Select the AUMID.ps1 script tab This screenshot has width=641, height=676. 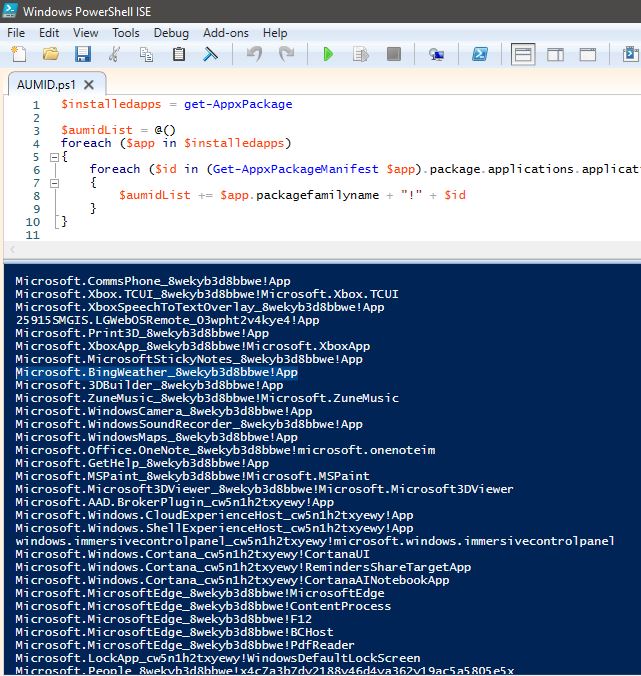pyautogui.click(x=46, y=84)
